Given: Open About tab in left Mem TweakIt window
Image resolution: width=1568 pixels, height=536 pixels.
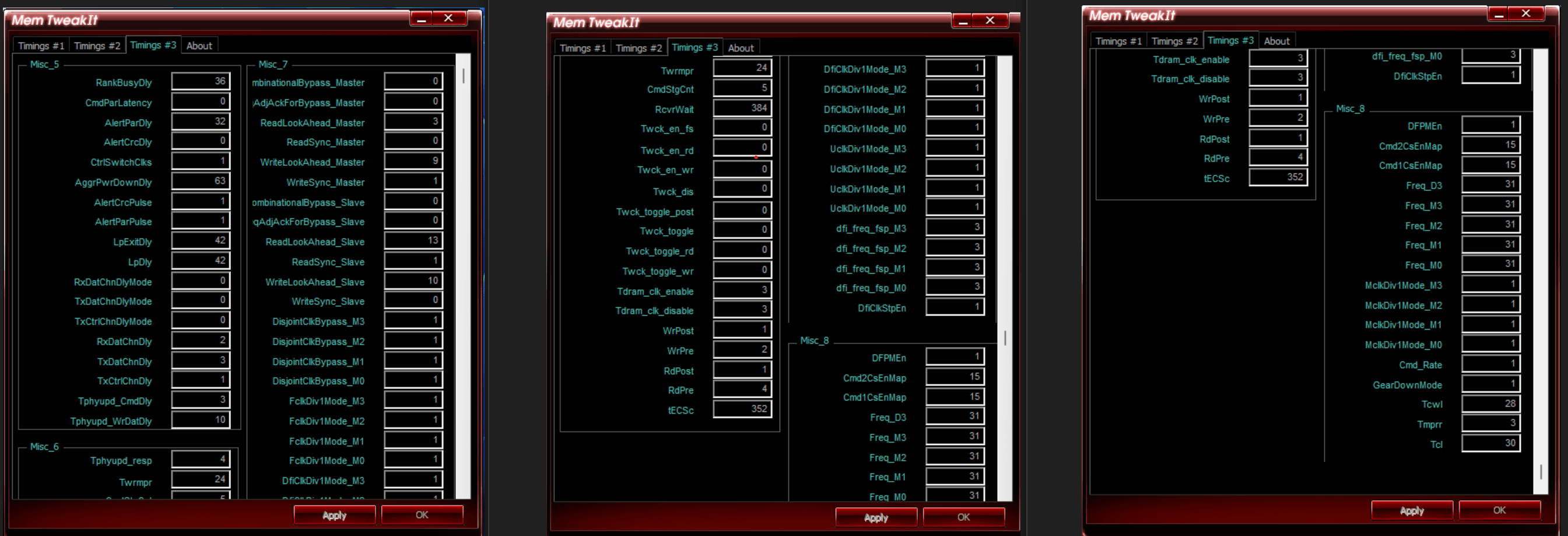Looking at the screenshot, I should (x=199, y=45).
